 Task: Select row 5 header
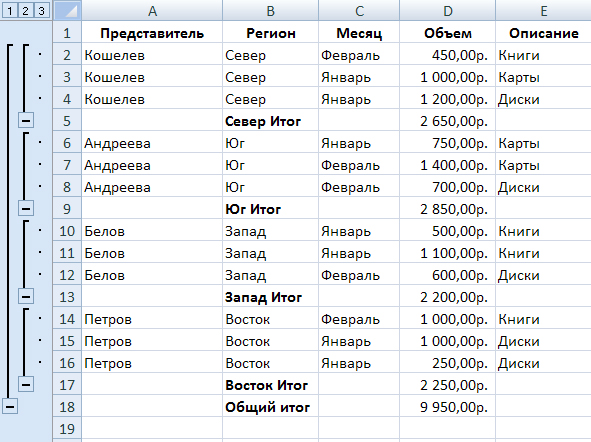coord(67,121)
